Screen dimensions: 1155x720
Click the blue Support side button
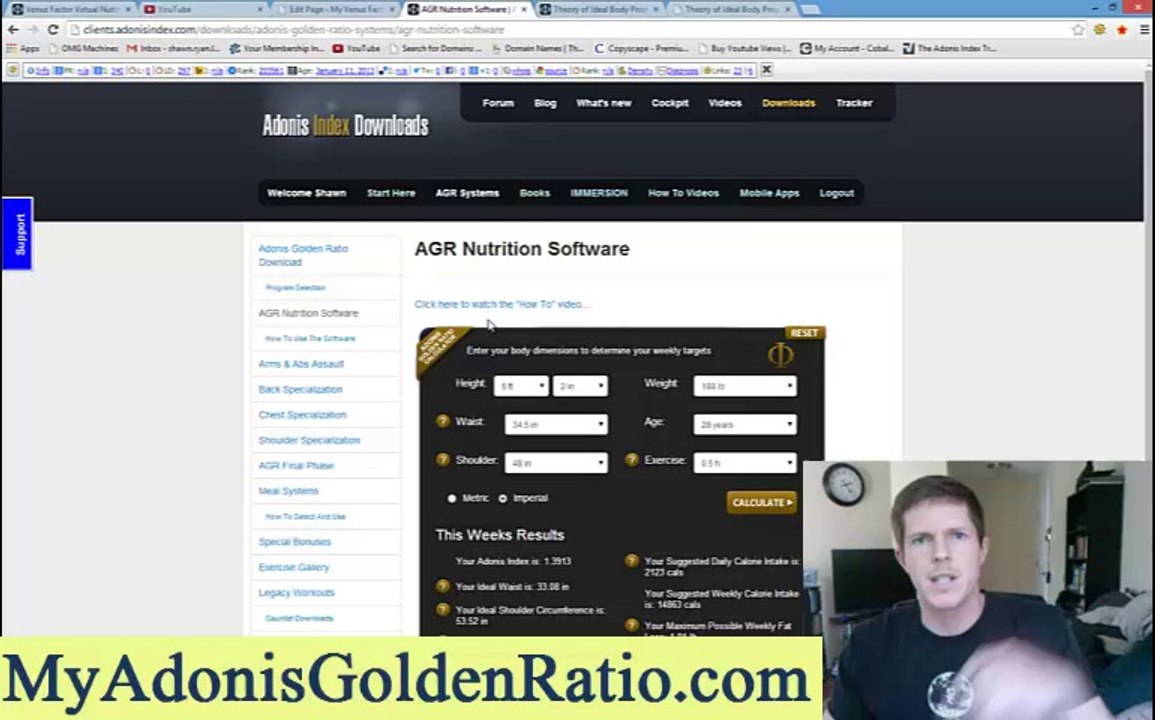18,234
